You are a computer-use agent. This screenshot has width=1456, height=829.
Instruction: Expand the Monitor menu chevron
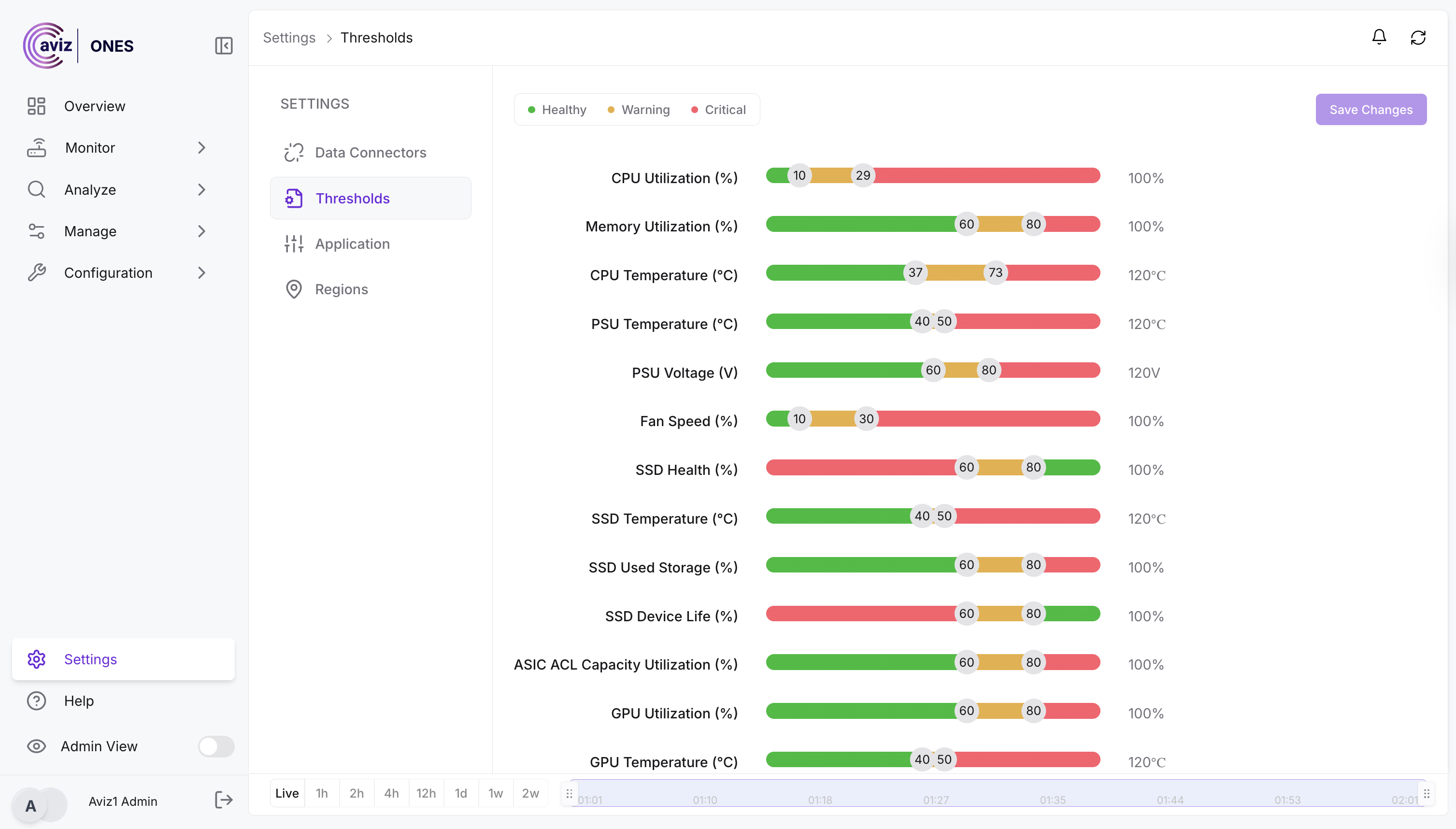coord(201,148)
